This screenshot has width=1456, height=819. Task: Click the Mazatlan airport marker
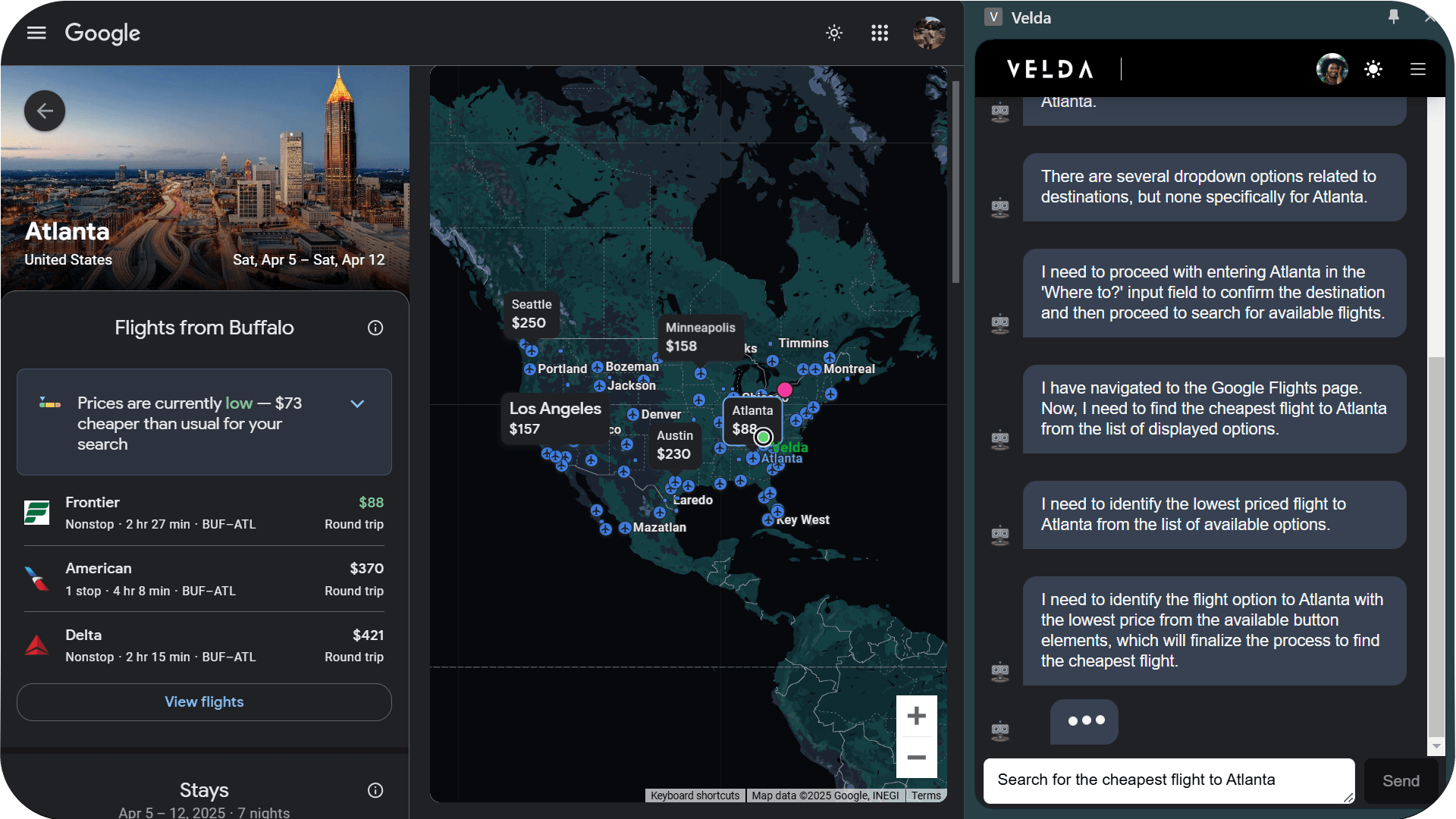point(625,528)
